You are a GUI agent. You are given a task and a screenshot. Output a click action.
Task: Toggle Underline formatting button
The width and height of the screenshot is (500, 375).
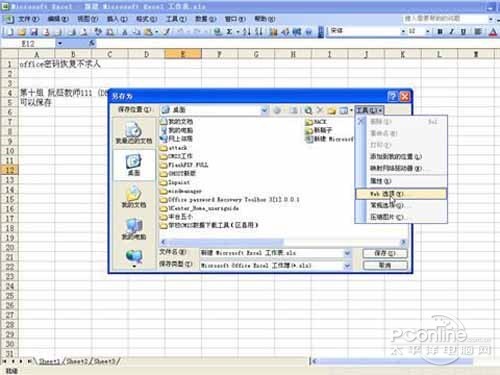coord(463,32)
